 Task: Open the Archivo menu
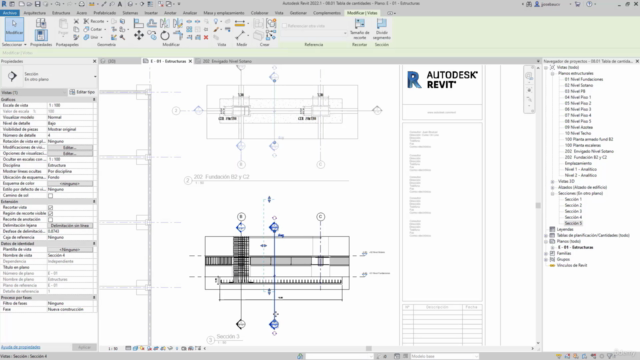click(x=9, y=13)
